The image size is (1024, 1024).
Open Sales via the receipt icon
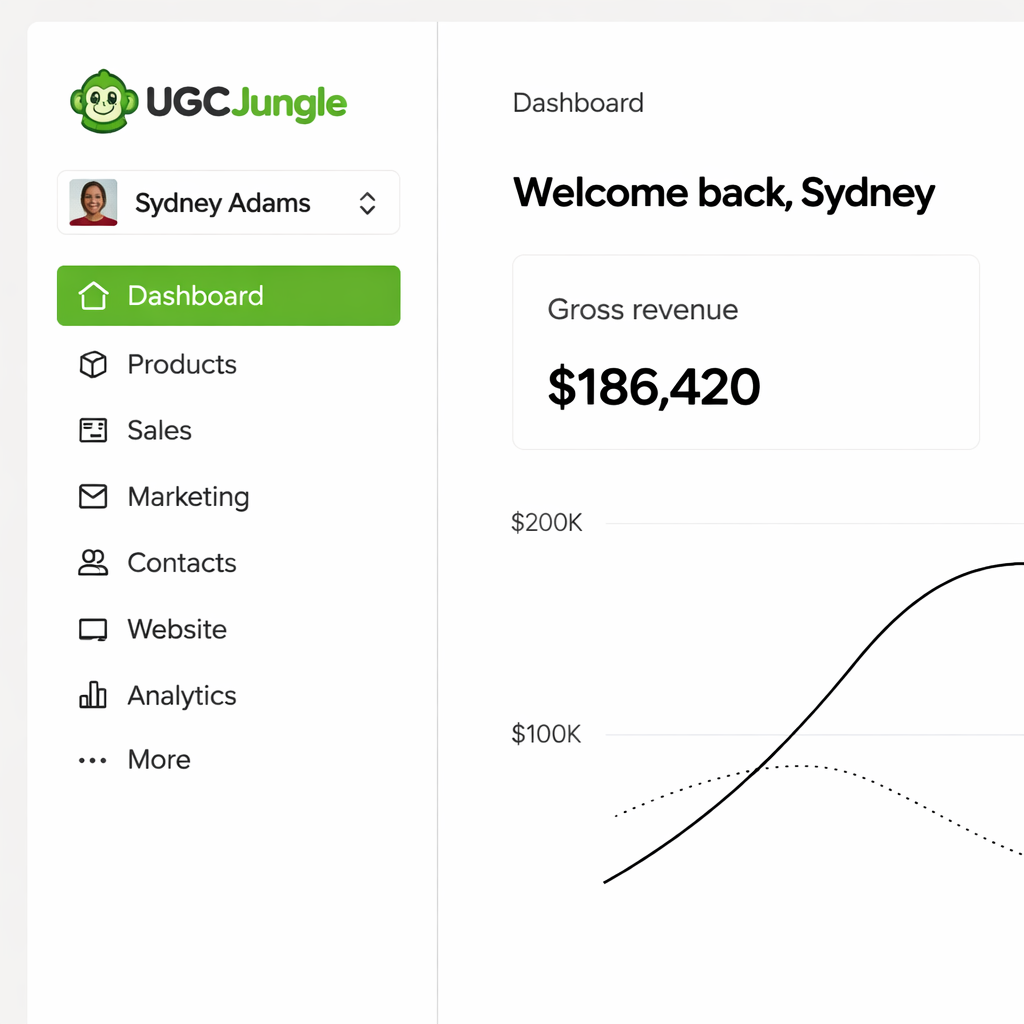[x=93, y=430]
